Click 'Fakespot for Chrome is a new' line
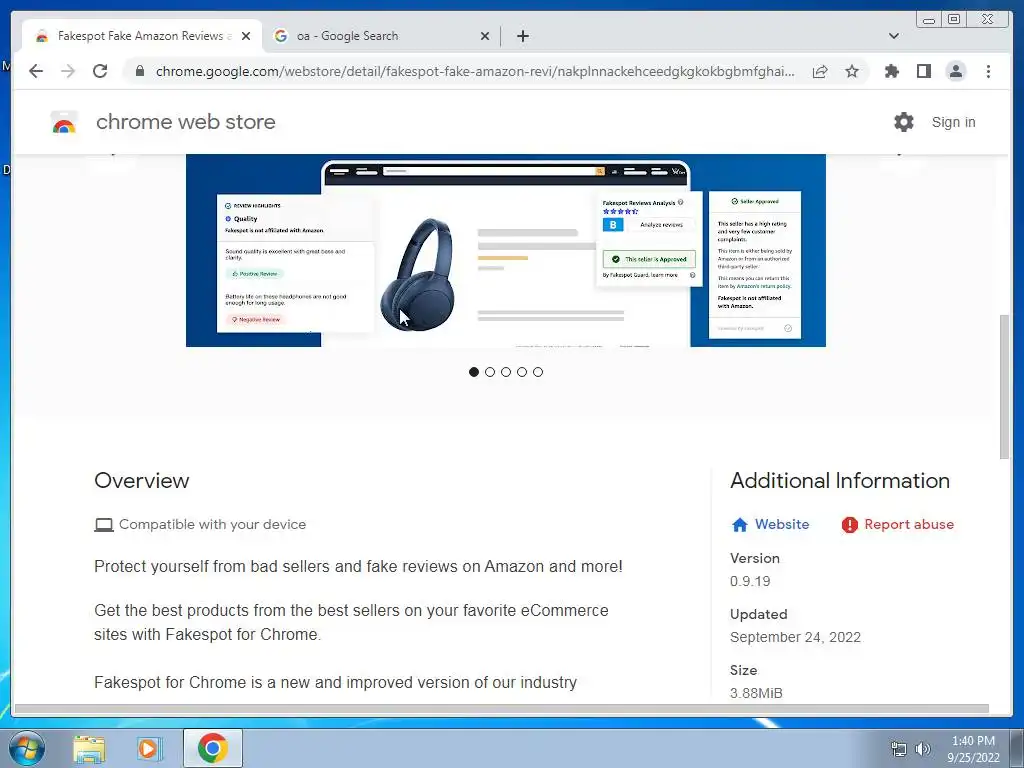Viewport: 1024px width, 768px height. (x=336, y=682)
